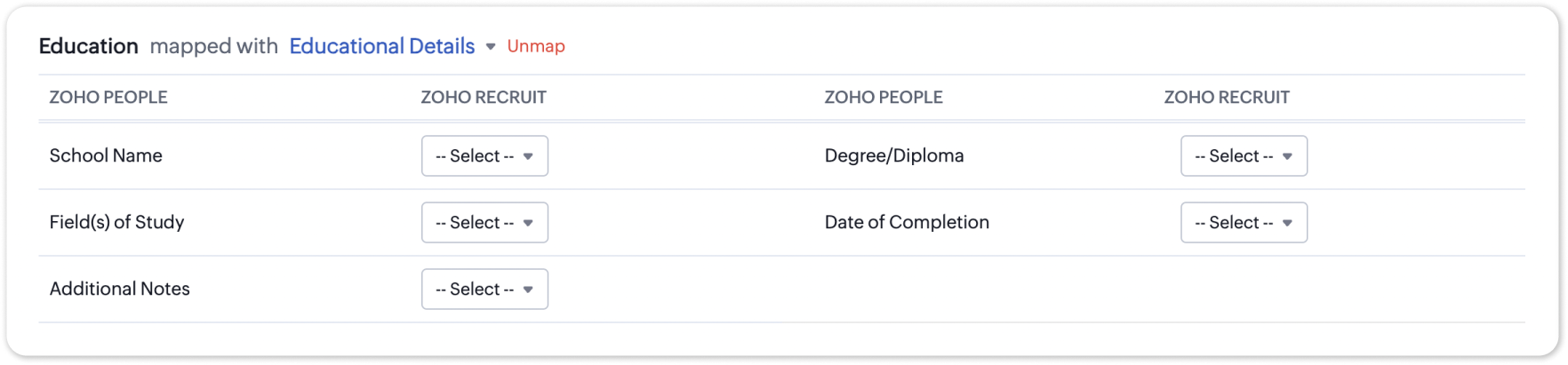This screenshot has width=1568, height=365.
Task: Click the red Unmap link
Action: pos(536,46)
